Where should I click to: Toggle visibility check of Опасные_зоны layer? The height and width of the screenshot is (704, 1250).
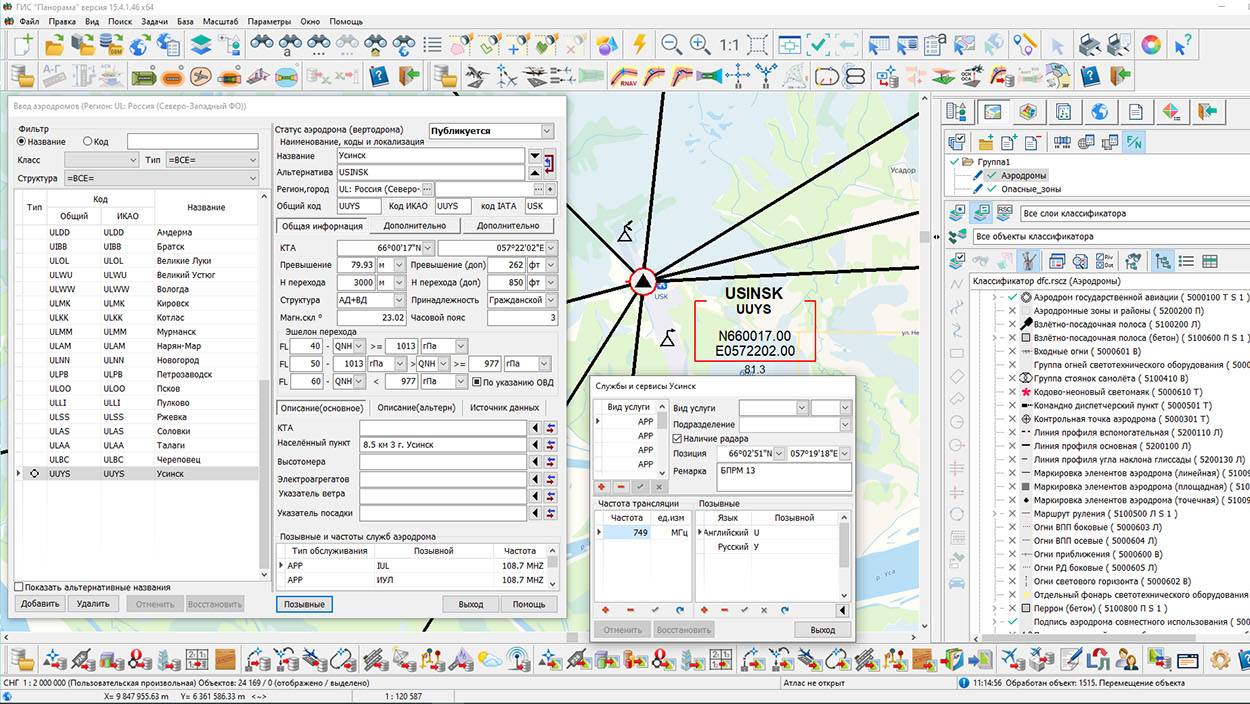tap(992, 189)
